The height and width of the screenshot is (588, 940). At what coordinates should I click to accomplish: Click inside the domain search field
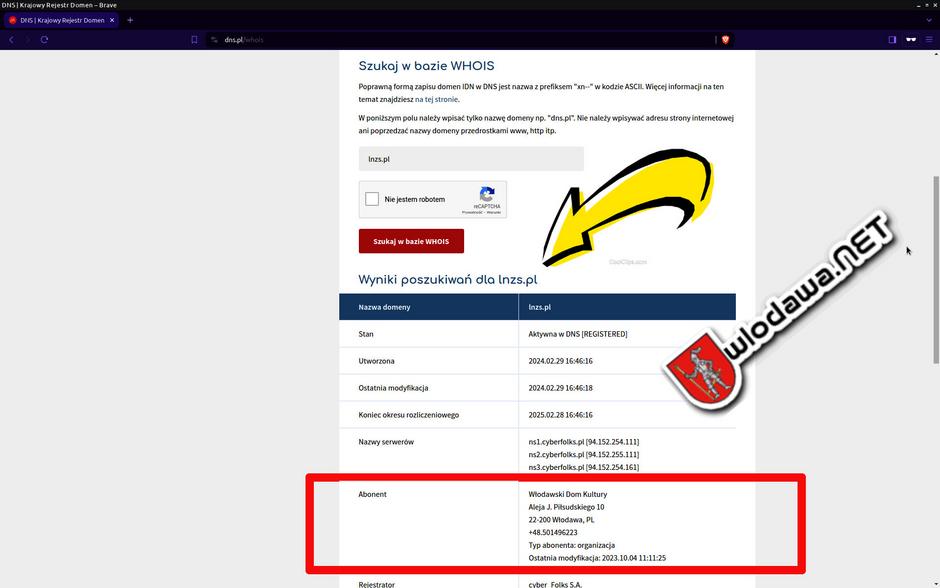pos(470,158)
